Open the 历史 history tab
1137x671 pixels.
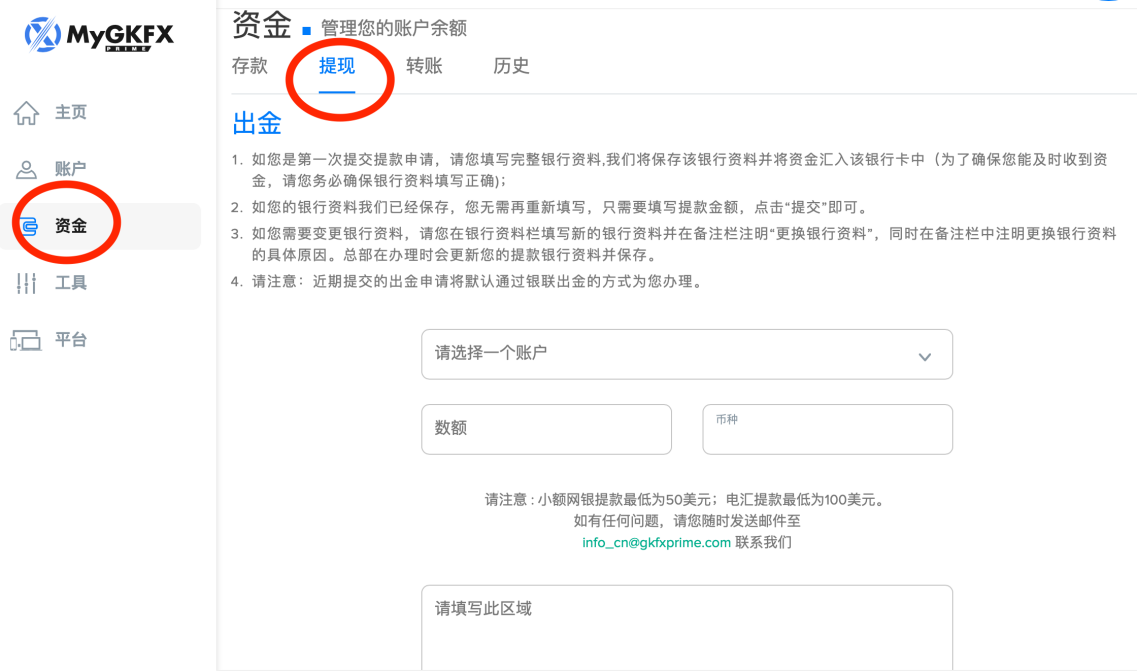(511, 67)
